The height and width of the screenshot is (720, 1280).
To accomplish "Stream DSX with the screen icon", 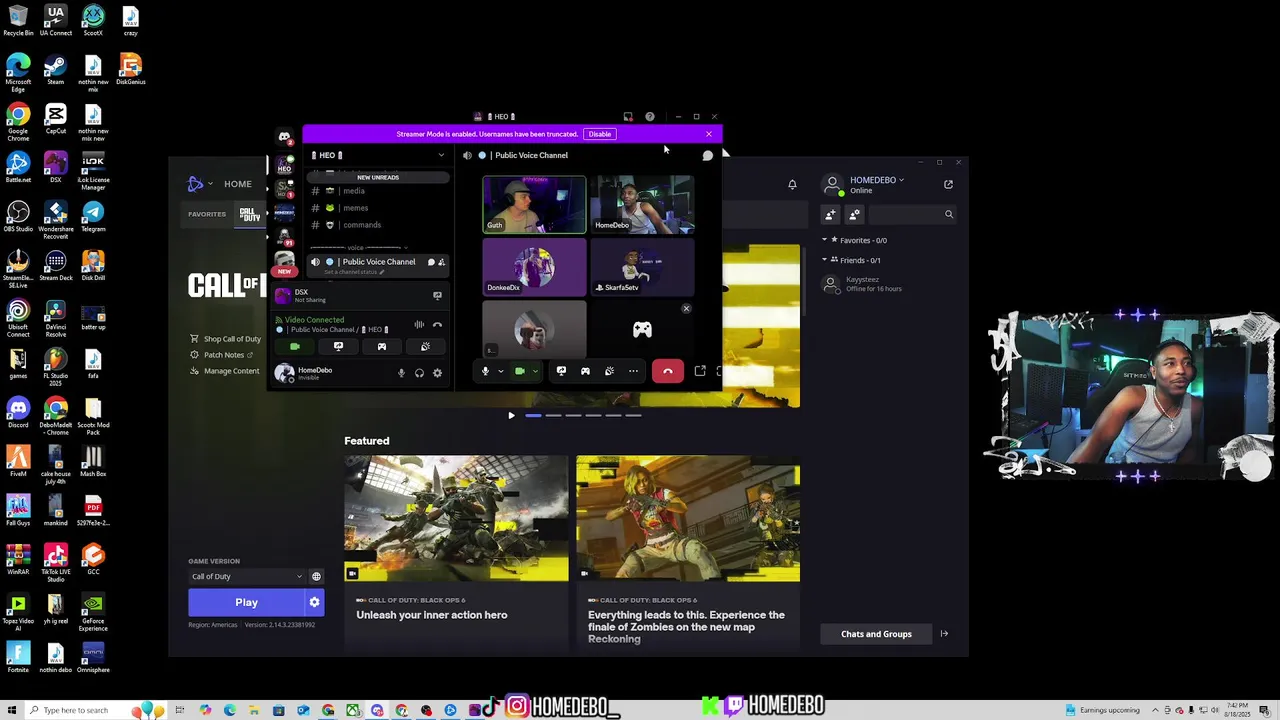I will (x=437, y=295).
